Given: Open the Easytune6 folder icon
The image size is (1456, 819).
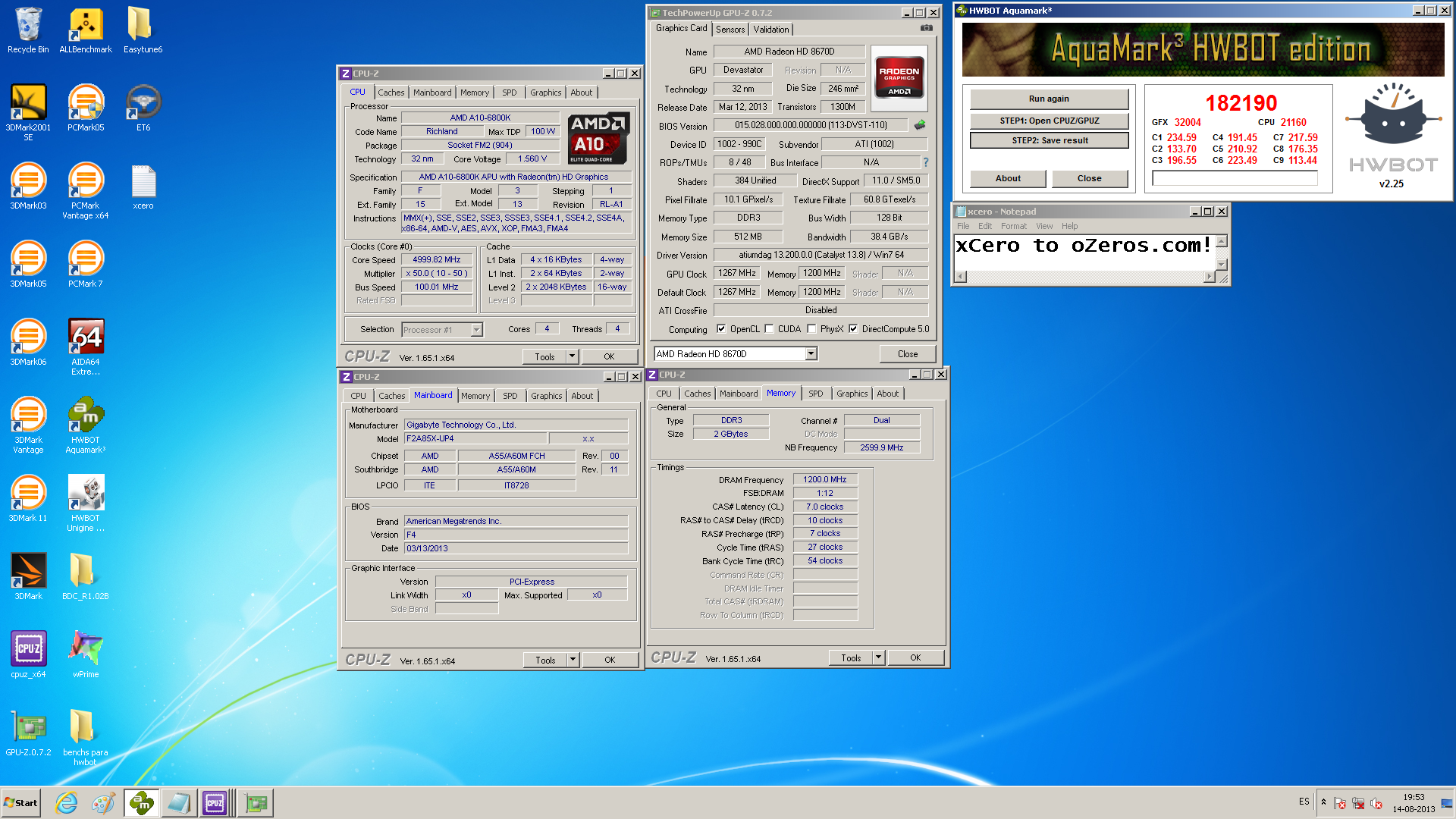Looking at the screenshot, I should pyautogui.click(x=143, y=30).
